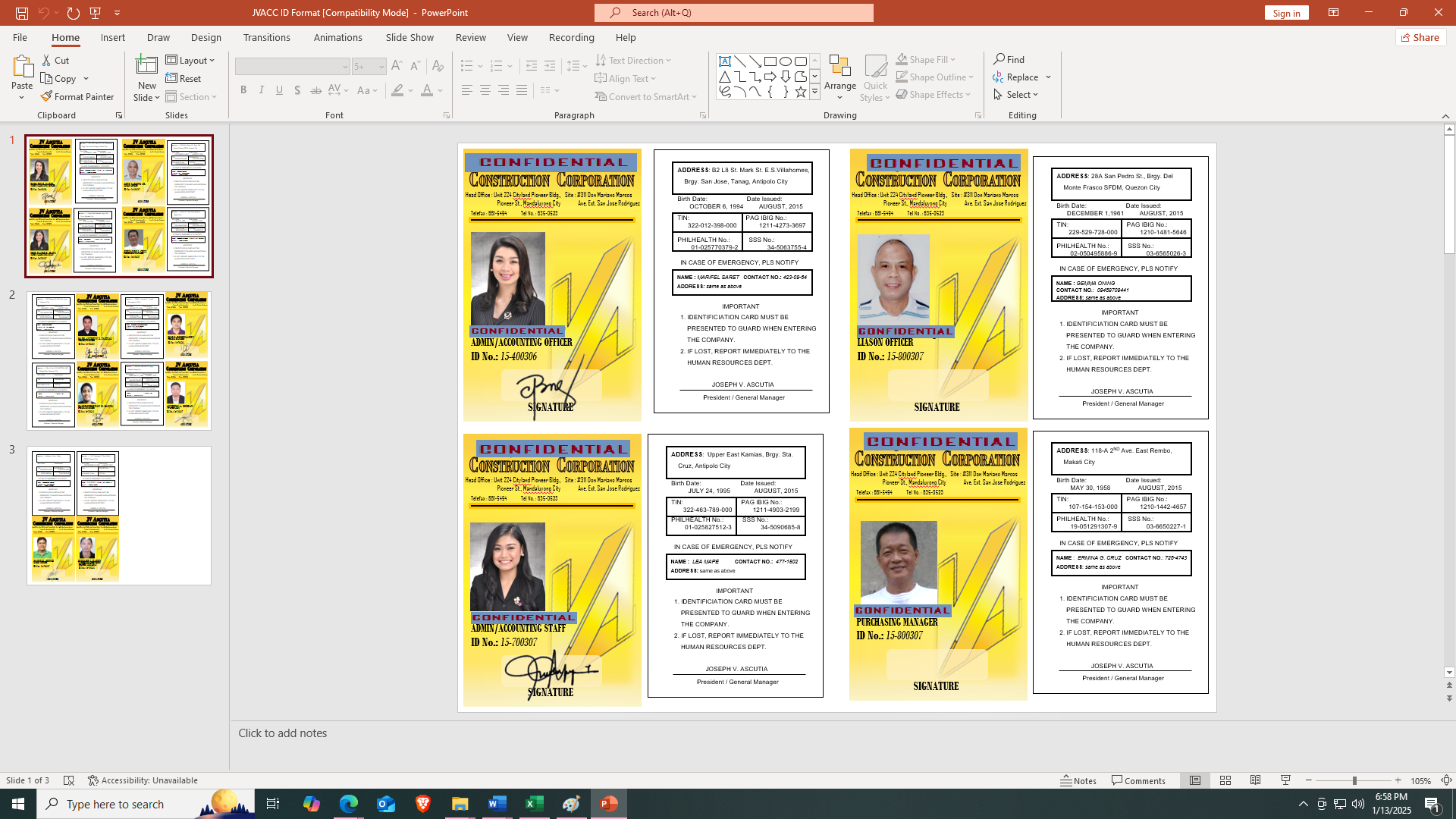The width and height of the screenshot is (1456, 819).
Task: Click the zoom slider in status bar
Action: pyautogui.click(x=1354, y=780)
